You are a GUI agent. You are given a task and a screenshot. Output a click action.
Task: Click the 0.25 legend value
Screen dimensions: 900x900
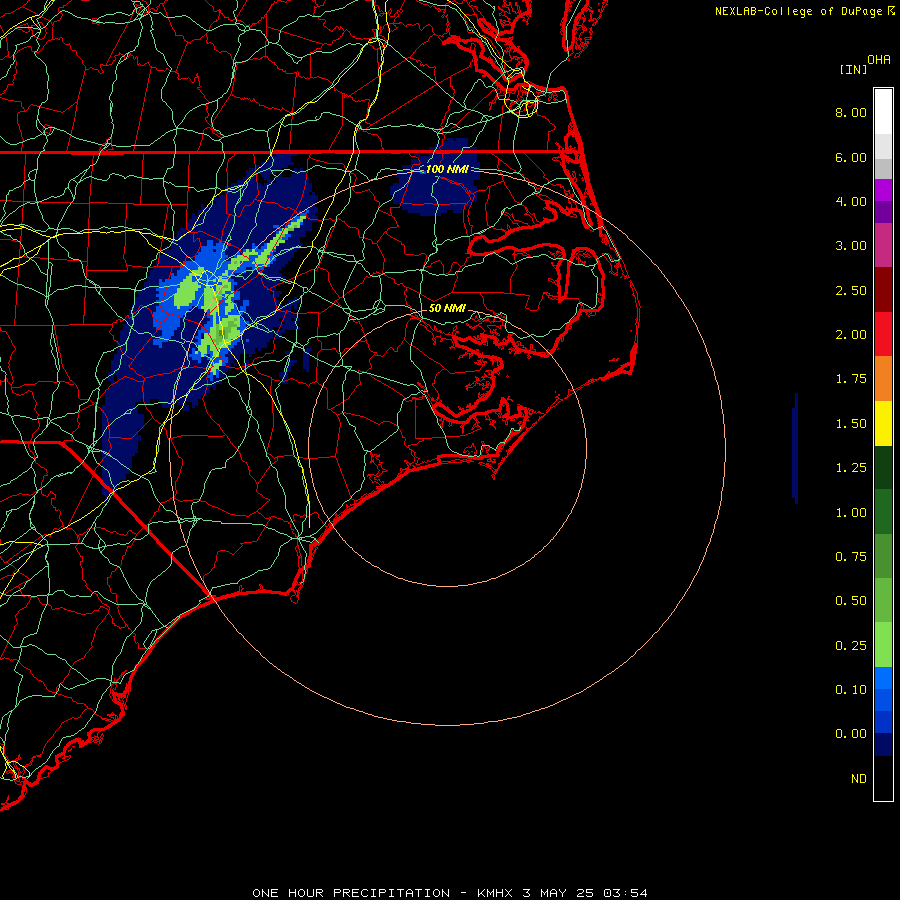(x=851, y=646)
